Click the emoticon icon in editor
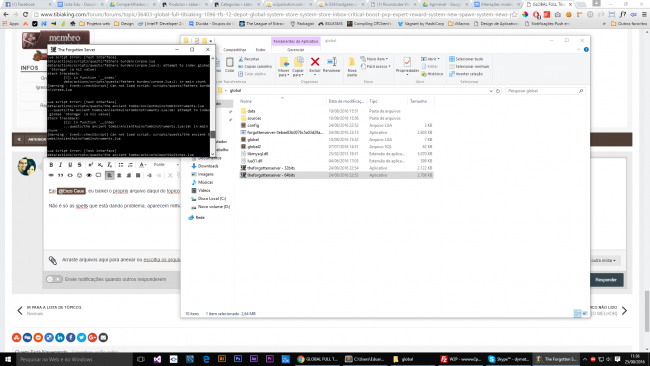 point(80,175)
